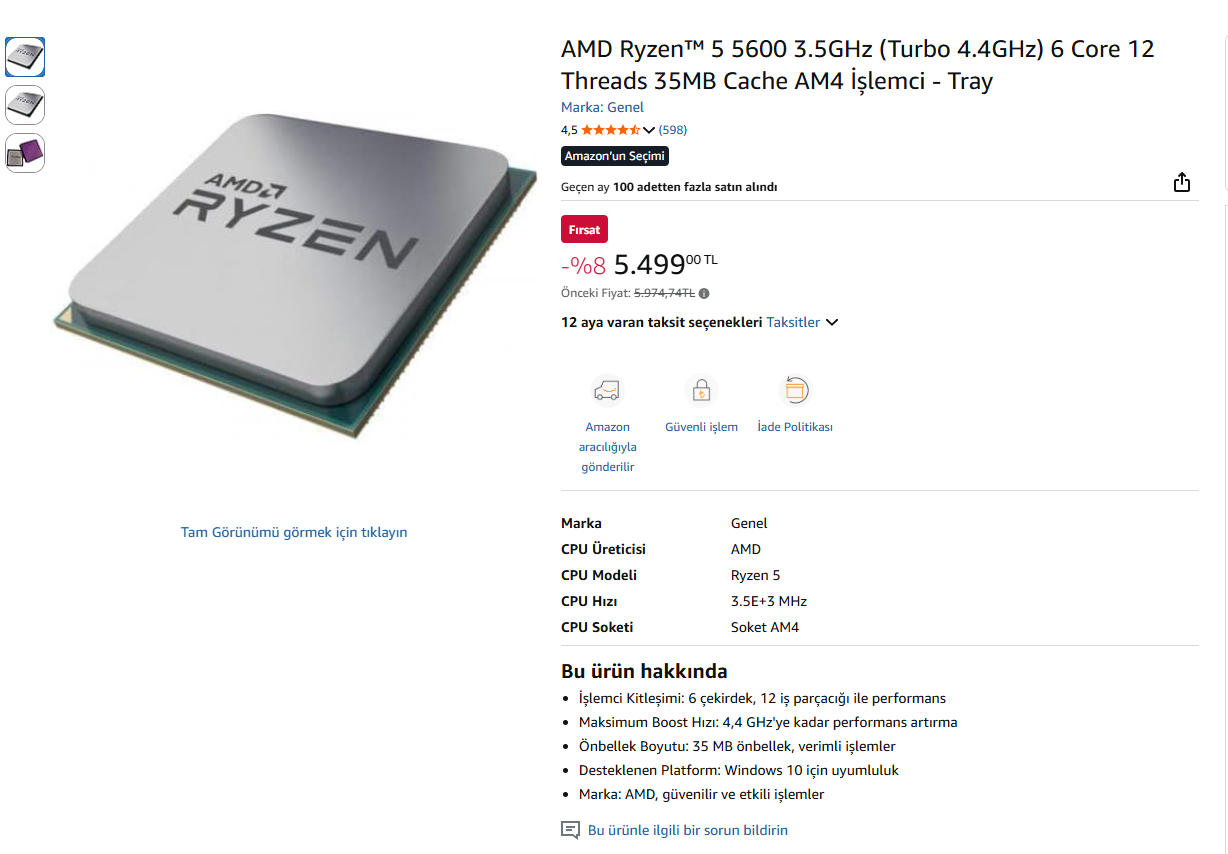The height and width of the screenshot is (854, 1228).
Task: Open the İade Politikası text link
Action: point(795,427)
